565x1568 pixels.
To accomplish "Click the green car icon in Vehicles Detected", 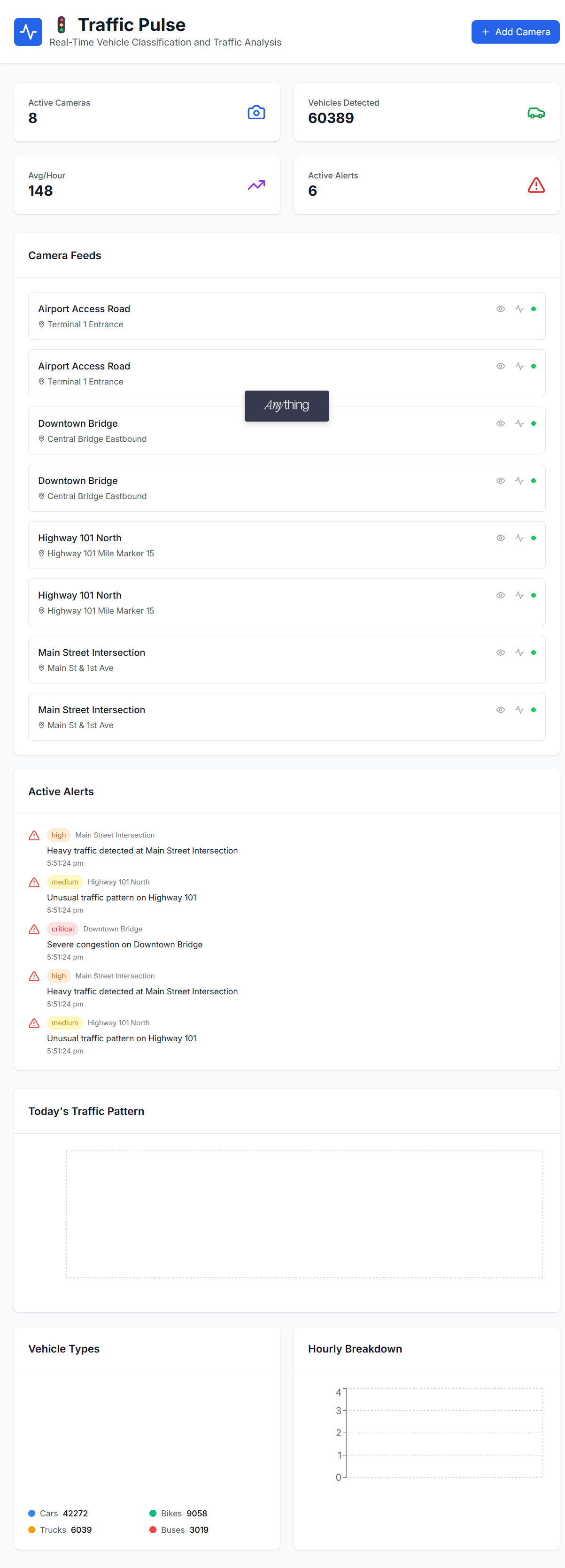I will click(536, 113).
